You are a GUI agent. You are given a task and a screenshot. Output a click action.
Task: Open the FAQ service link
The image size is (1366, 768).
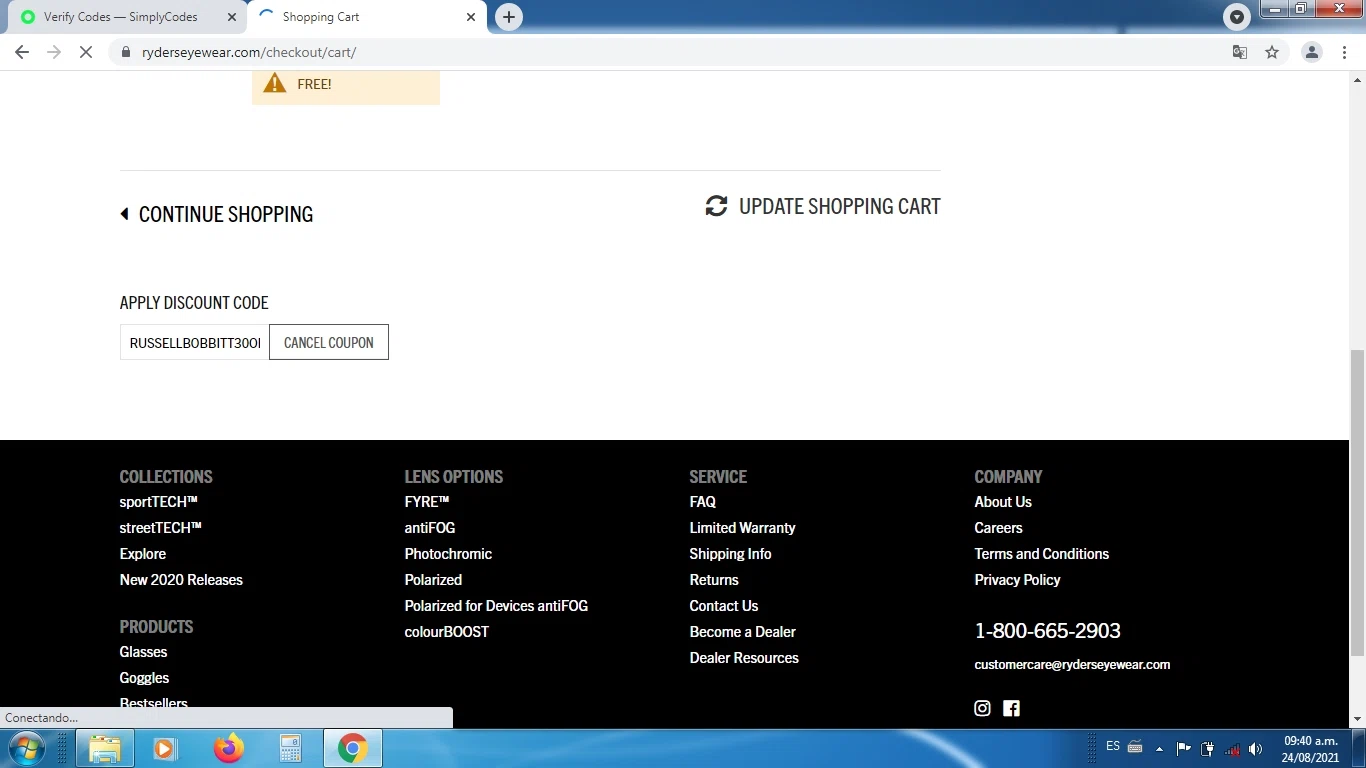click(703, 502)
